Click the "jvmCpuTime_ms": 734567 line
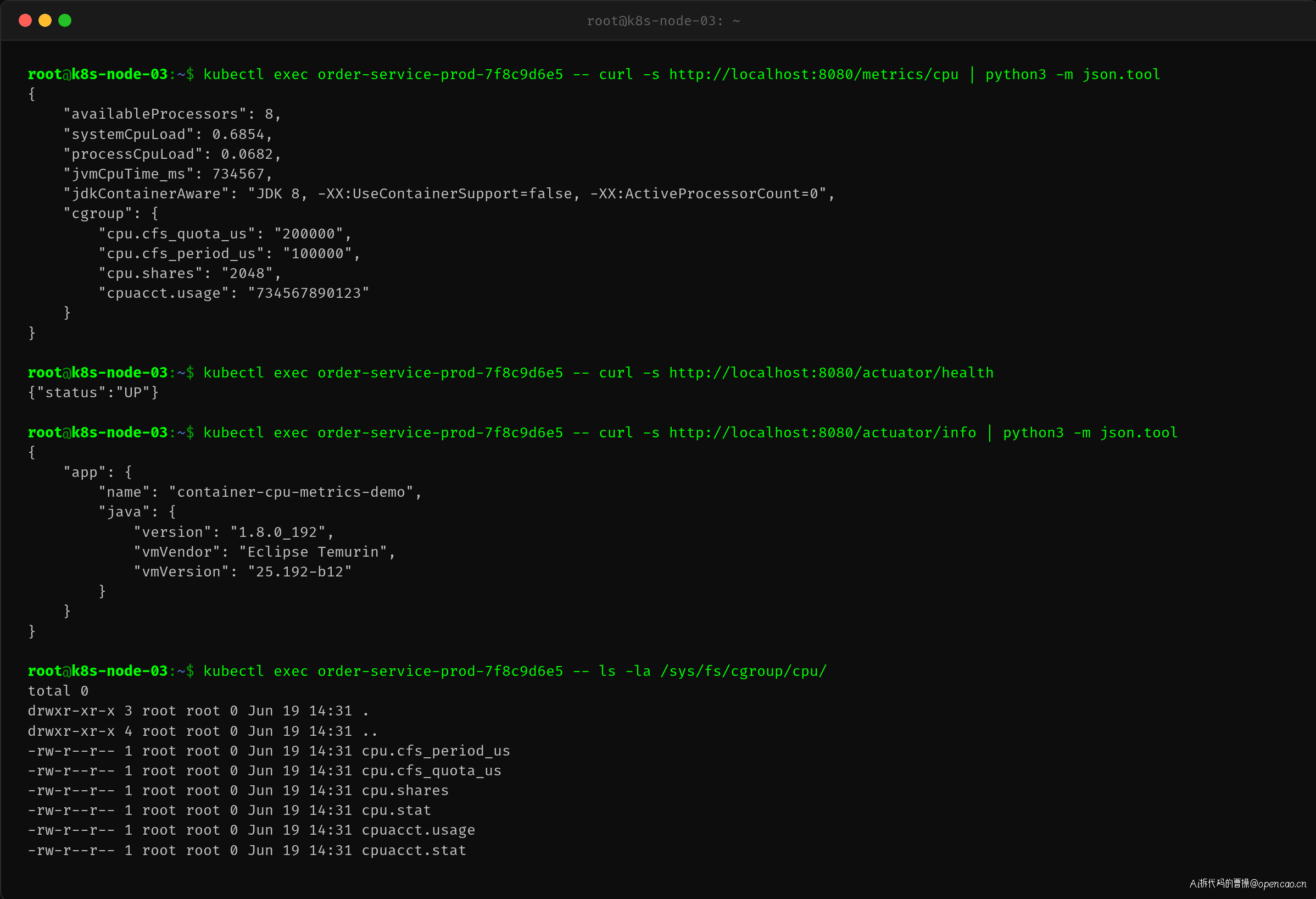Image resolution: width=1316 pixels, height=899 pixels. click(168, 174)
